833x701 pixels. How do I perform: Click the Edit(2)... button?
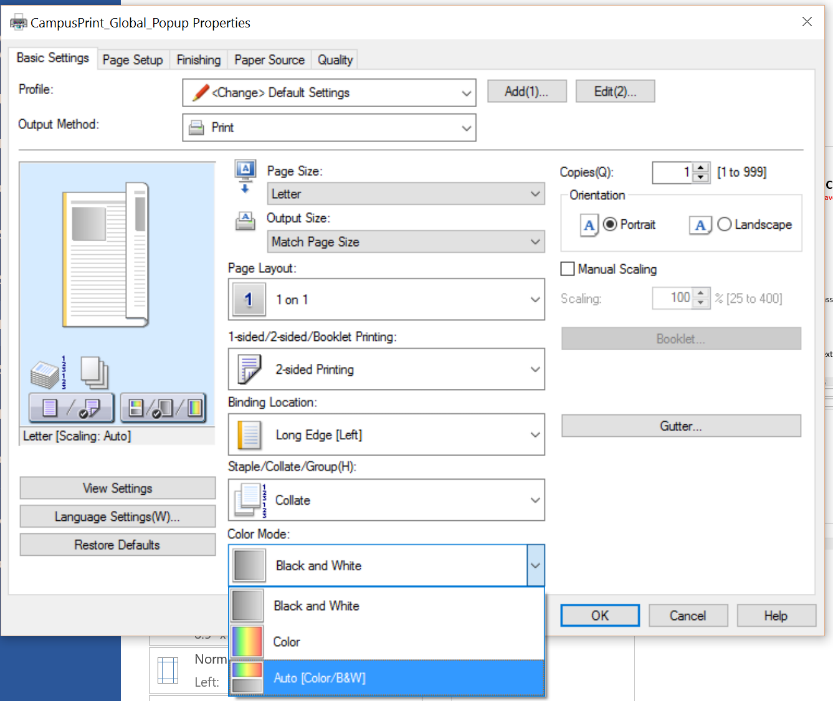click(615, 91)
